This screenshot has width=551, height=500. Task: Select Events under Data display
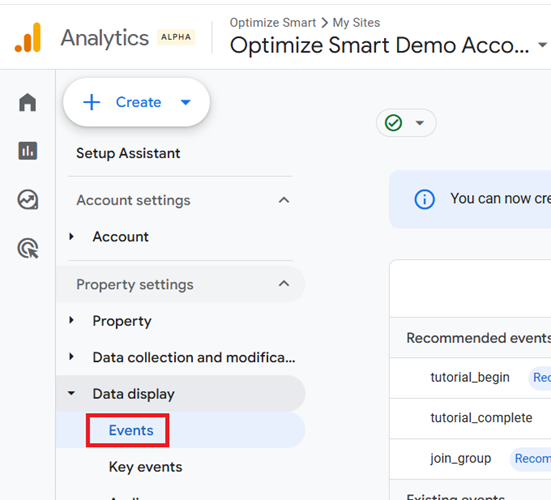pyautogui.click(x=131, y=430)
